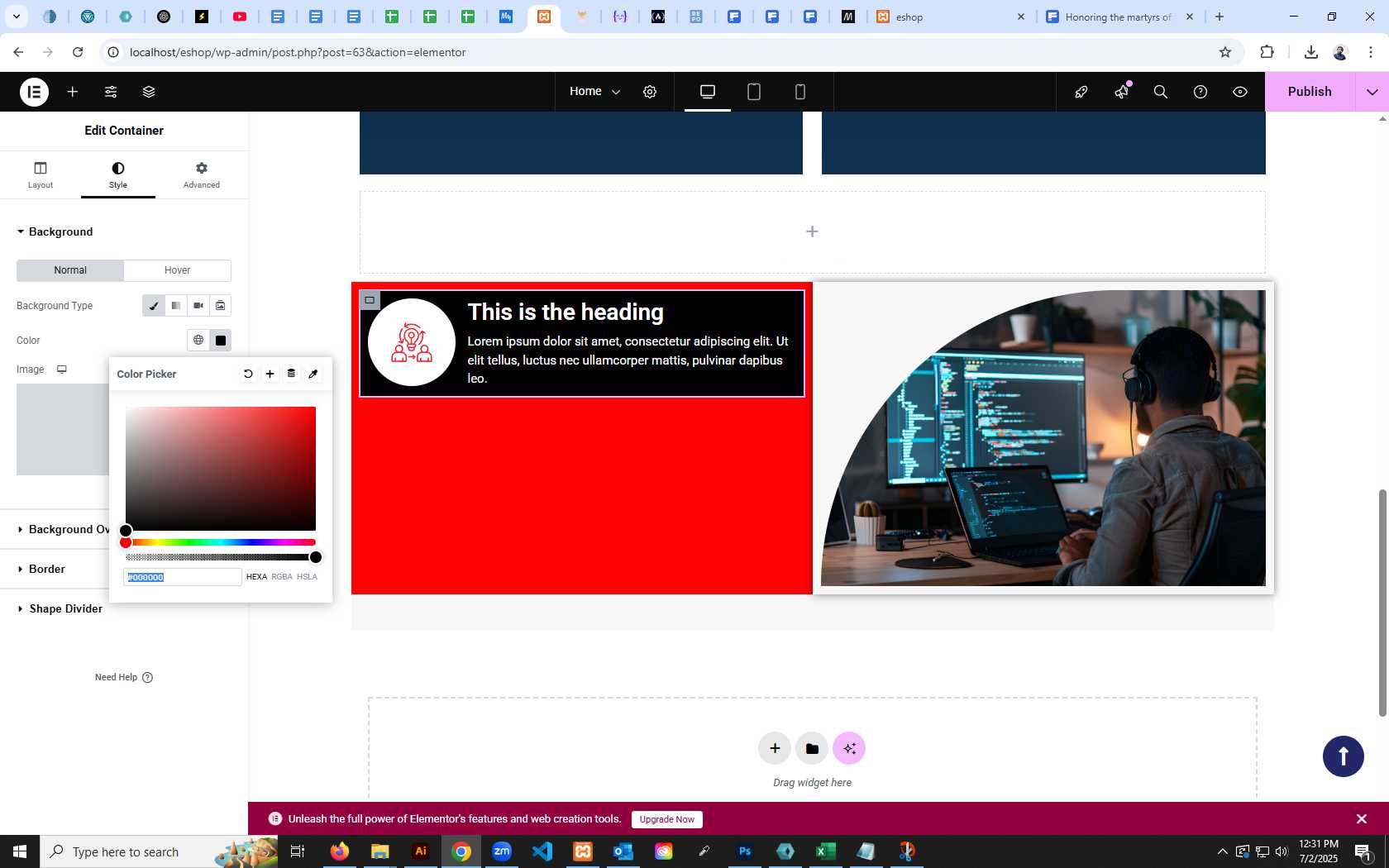
Task: Add new global color plus icon
Action: 270,374
